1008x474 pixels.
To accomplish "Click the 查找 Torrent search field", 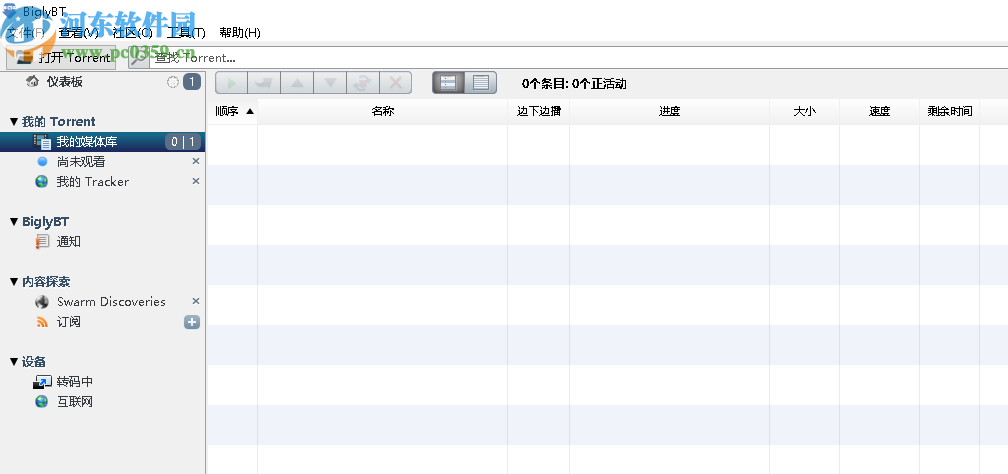I will (x=579, y=58).
